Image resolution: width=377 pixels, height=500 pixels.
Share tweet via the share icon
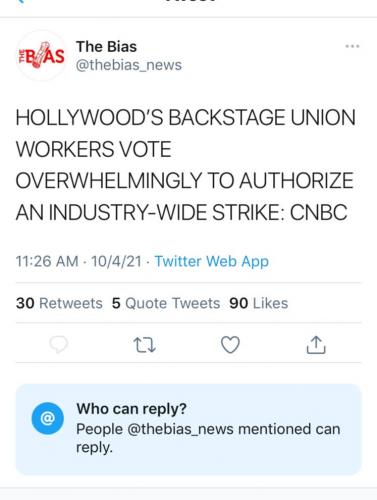click(316, 345)
